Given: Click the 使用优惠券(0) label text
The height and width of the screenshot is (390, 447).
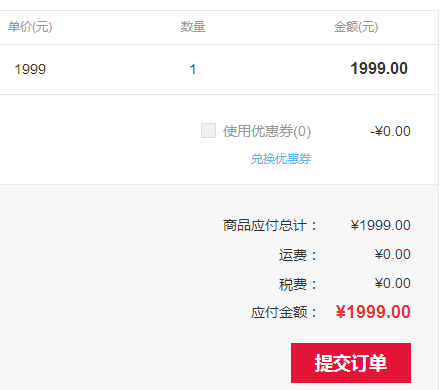Looking at the screenshot, I should [x=267, y=131].
